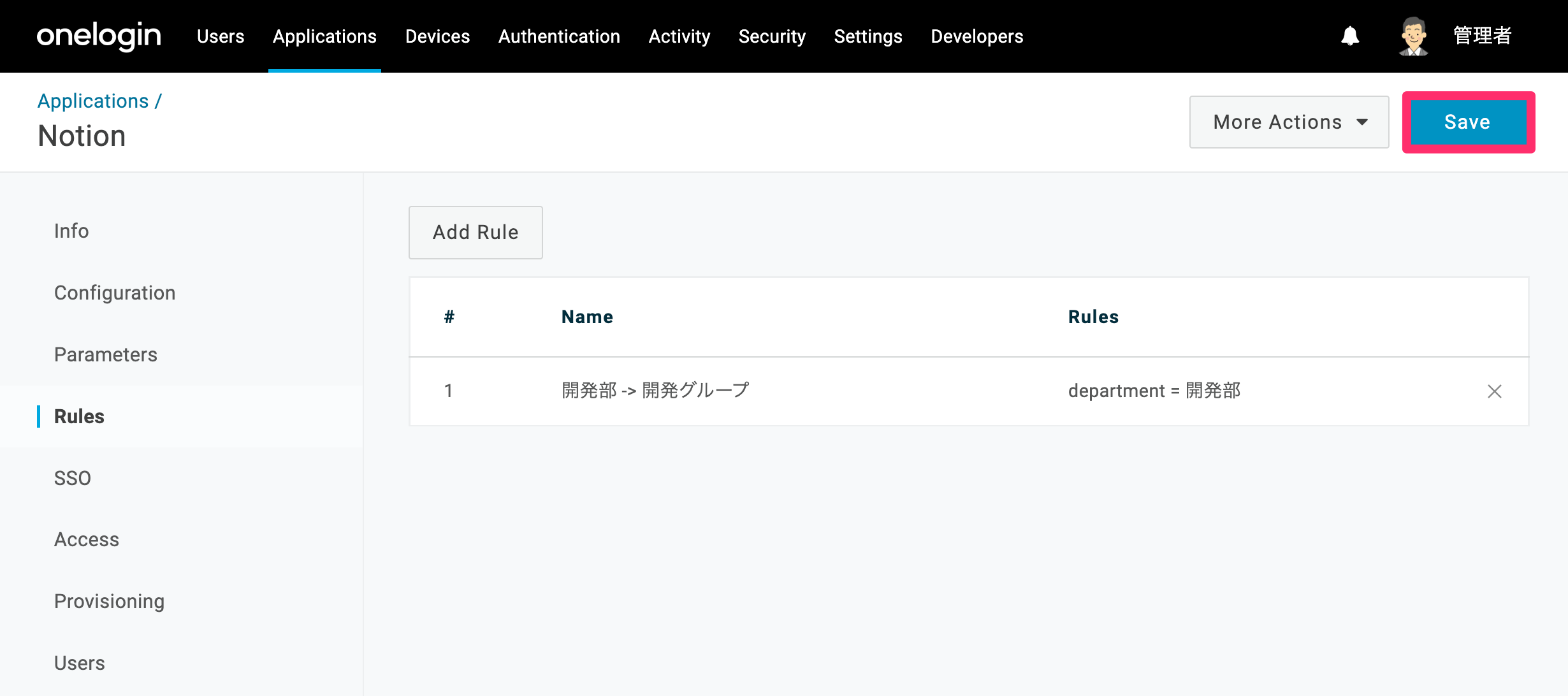Open the Security menu

tap(772, 36)
